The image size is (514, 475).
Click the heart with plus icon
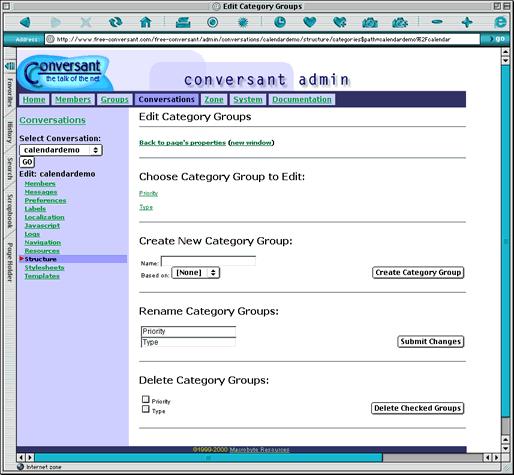click(x=340, y=22)
